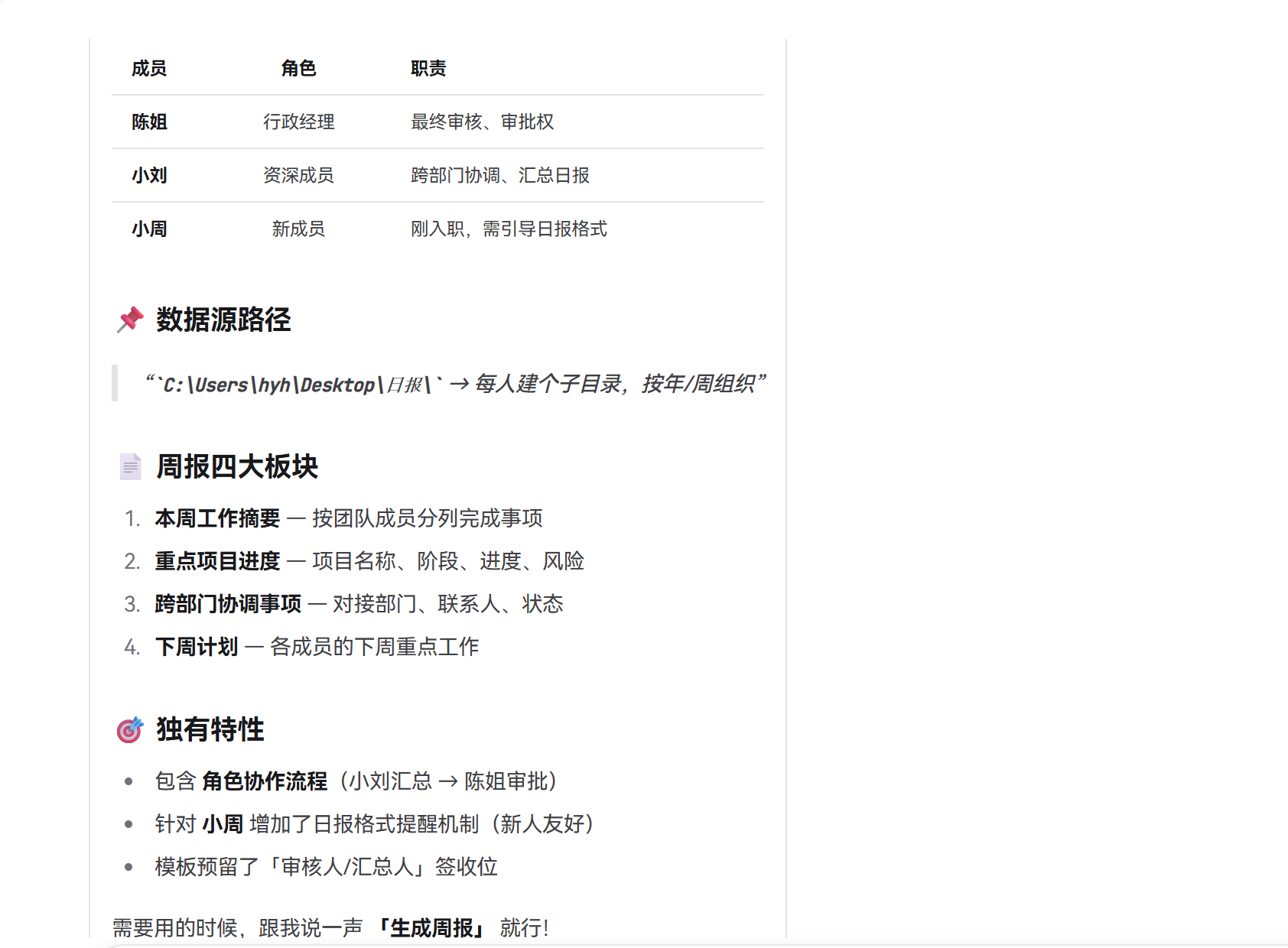Click the 资深成员 role cell
The height and width of the screenshot is (948, 1288).
(x=298, y=176)
